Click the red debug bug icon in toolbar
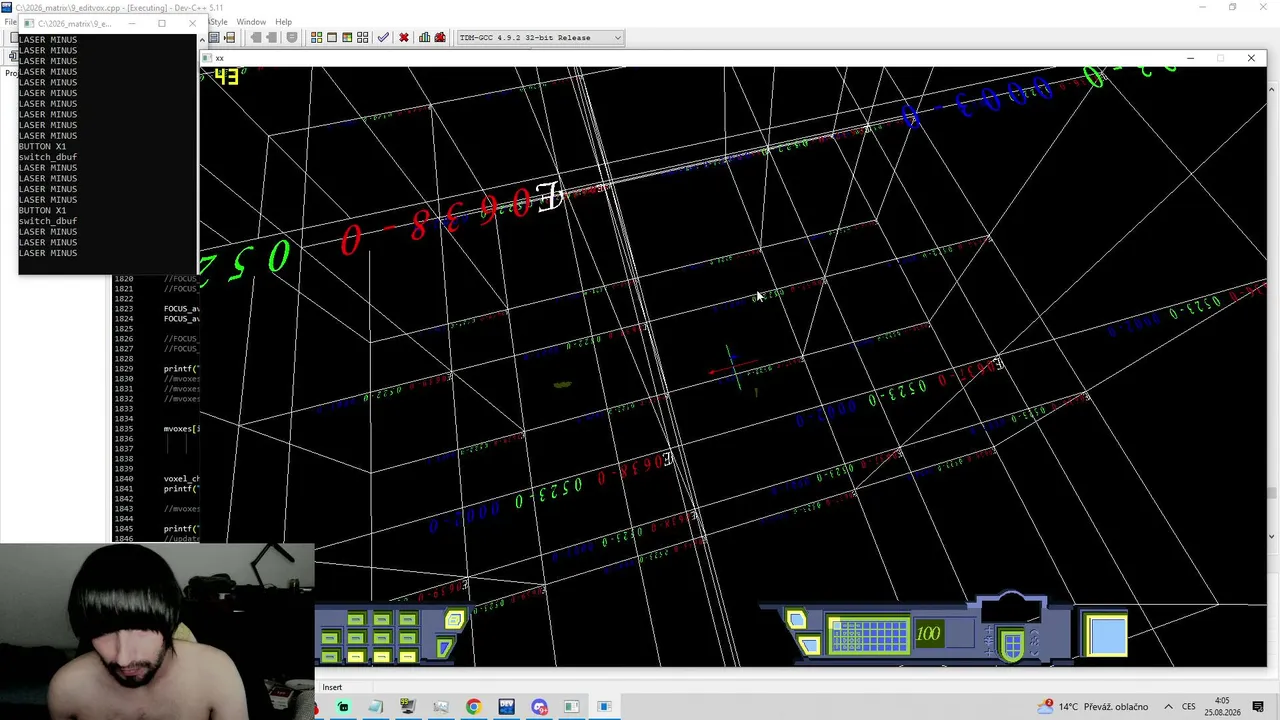 click(x=440, y=37)
